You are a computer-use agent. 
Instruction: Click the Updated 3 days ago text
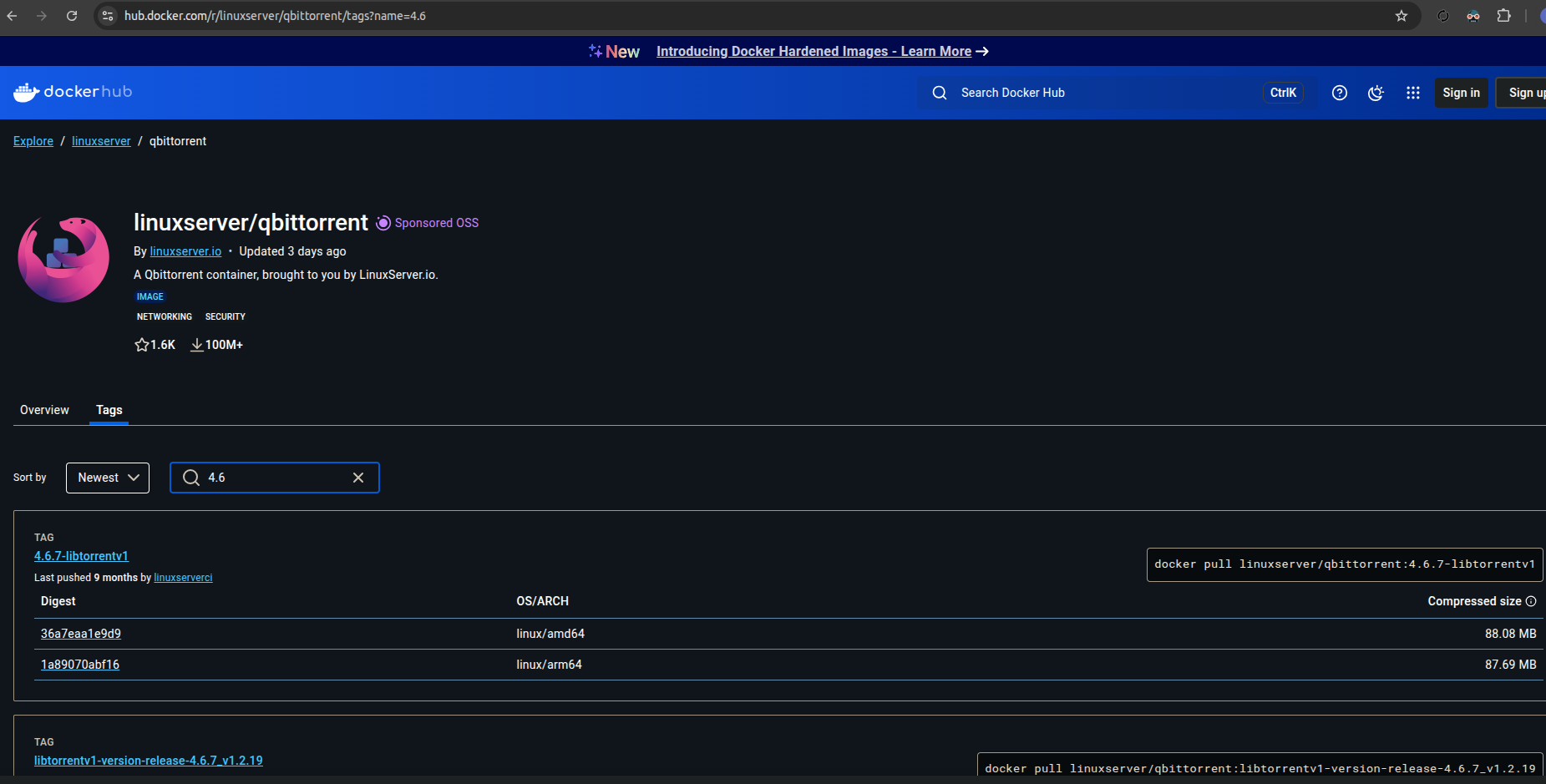[x=292, y=251]
